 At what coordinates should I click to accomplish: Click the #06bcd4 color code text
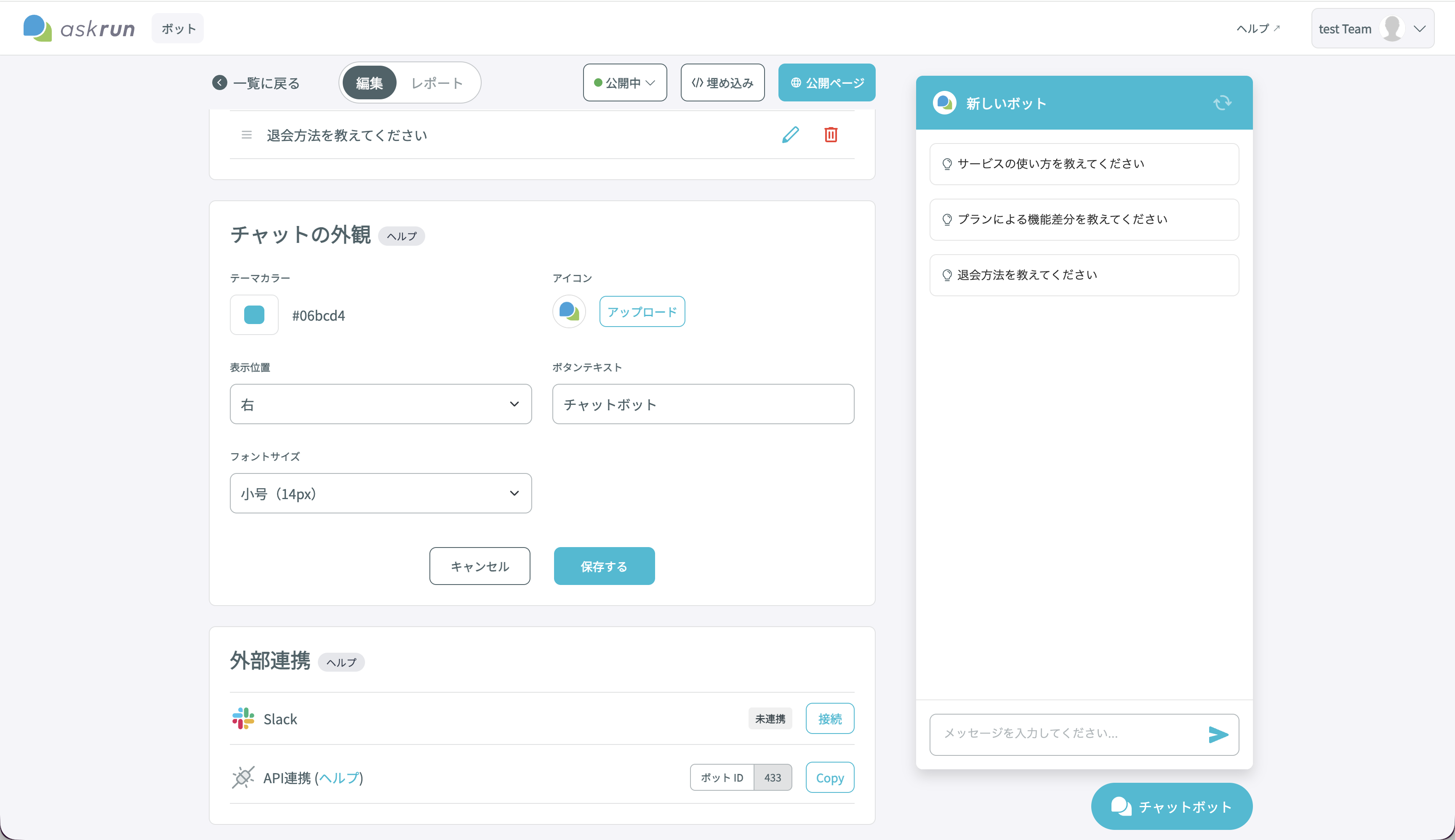[x=319, y=316]
